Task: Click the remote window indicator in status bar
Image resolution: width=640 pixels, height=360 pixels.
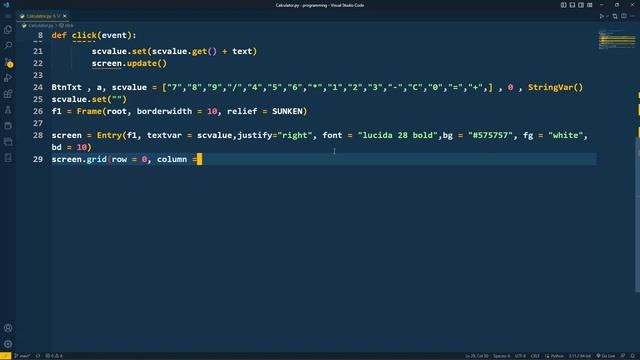Action: pos(5,356)
